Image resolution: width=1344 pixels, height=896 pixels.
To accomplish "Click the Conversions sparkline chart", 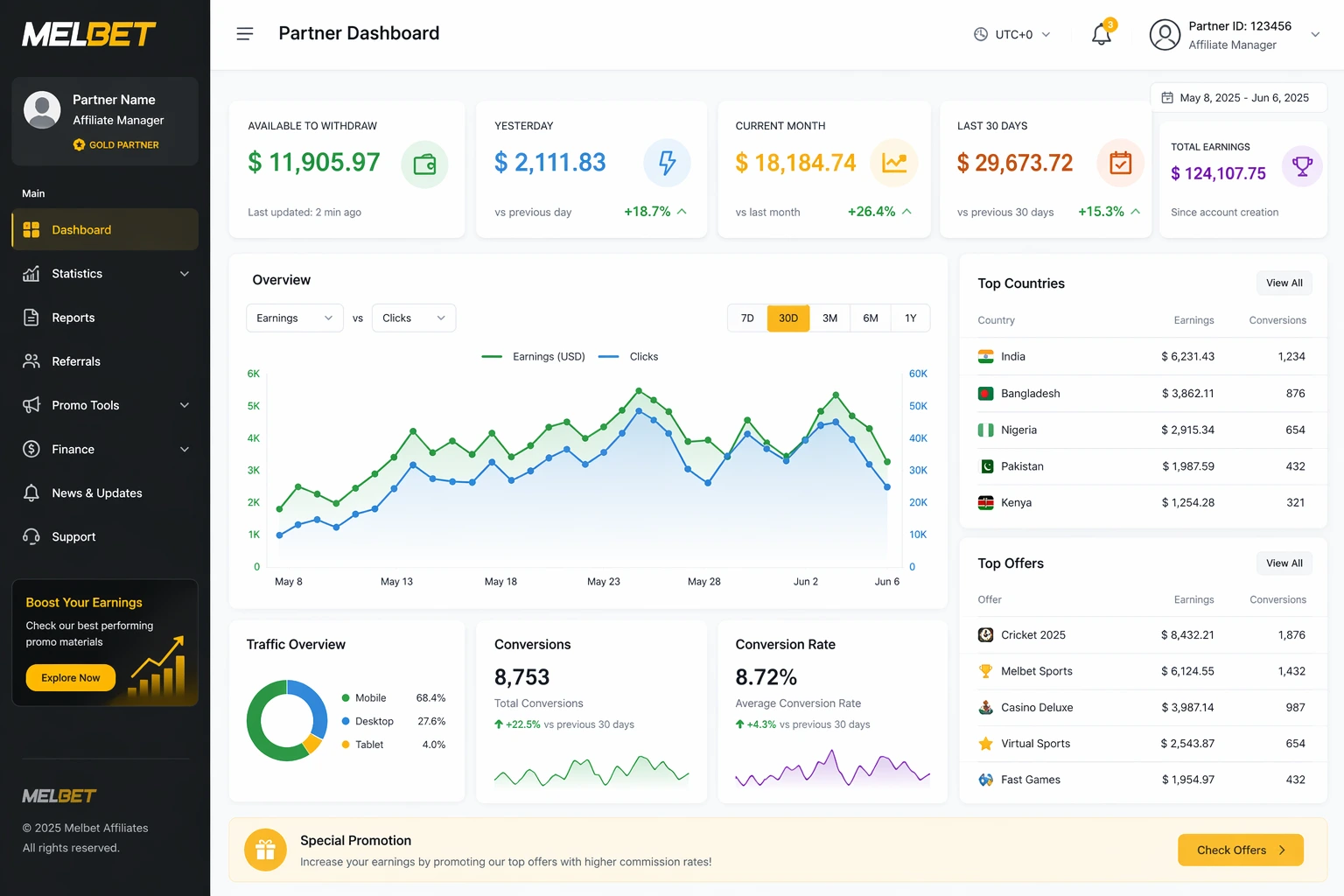I will click(591, 771).
